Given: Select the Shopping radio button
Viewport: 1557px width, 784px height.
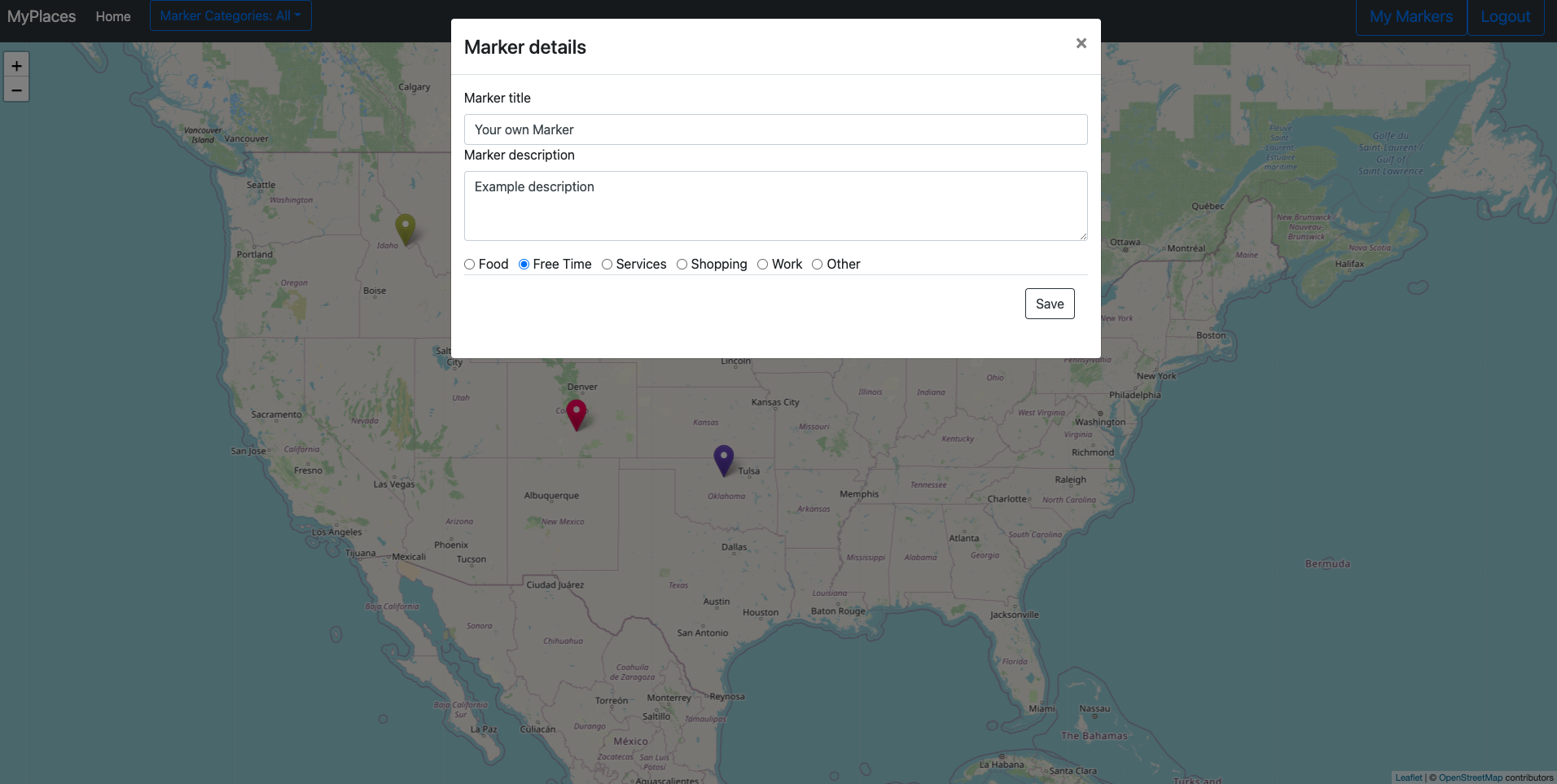Looking at the screenshot, I should (682, 265).
